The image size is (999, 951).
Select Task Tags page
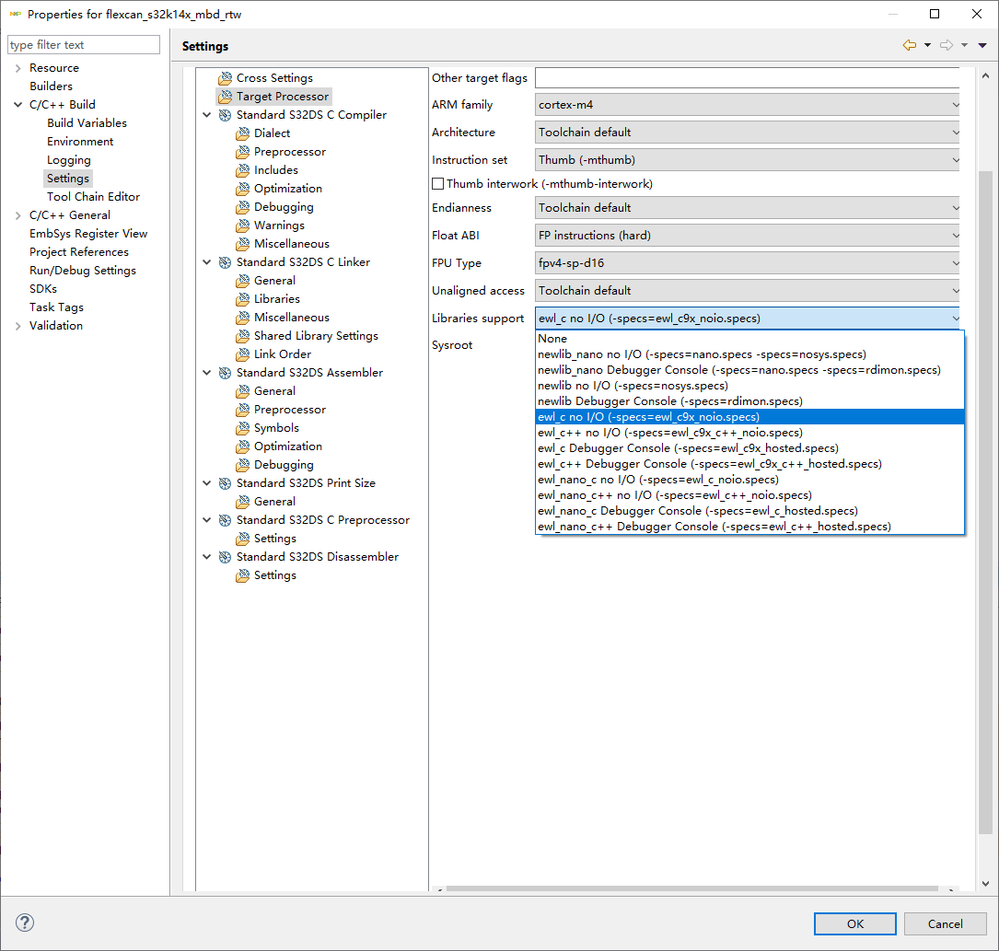(56, 308)
